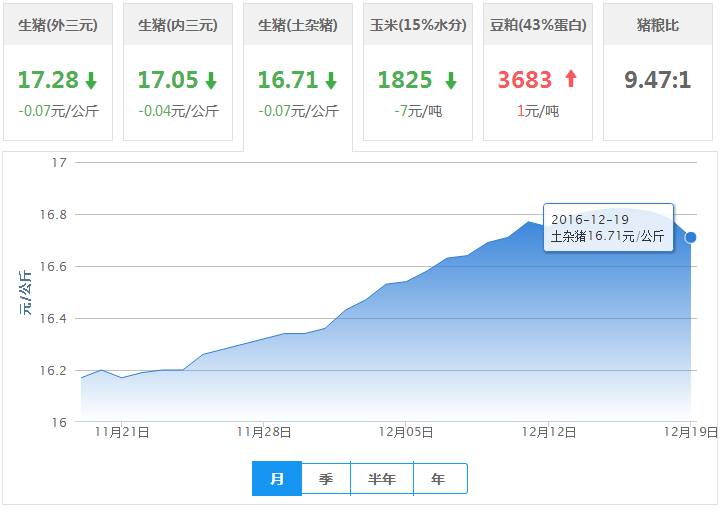Image resolution: width=723 pixels, height=510 pixels.
Task: Click the 12月05日 axis label
Action: pyautogui.click(x=406, y=433)
